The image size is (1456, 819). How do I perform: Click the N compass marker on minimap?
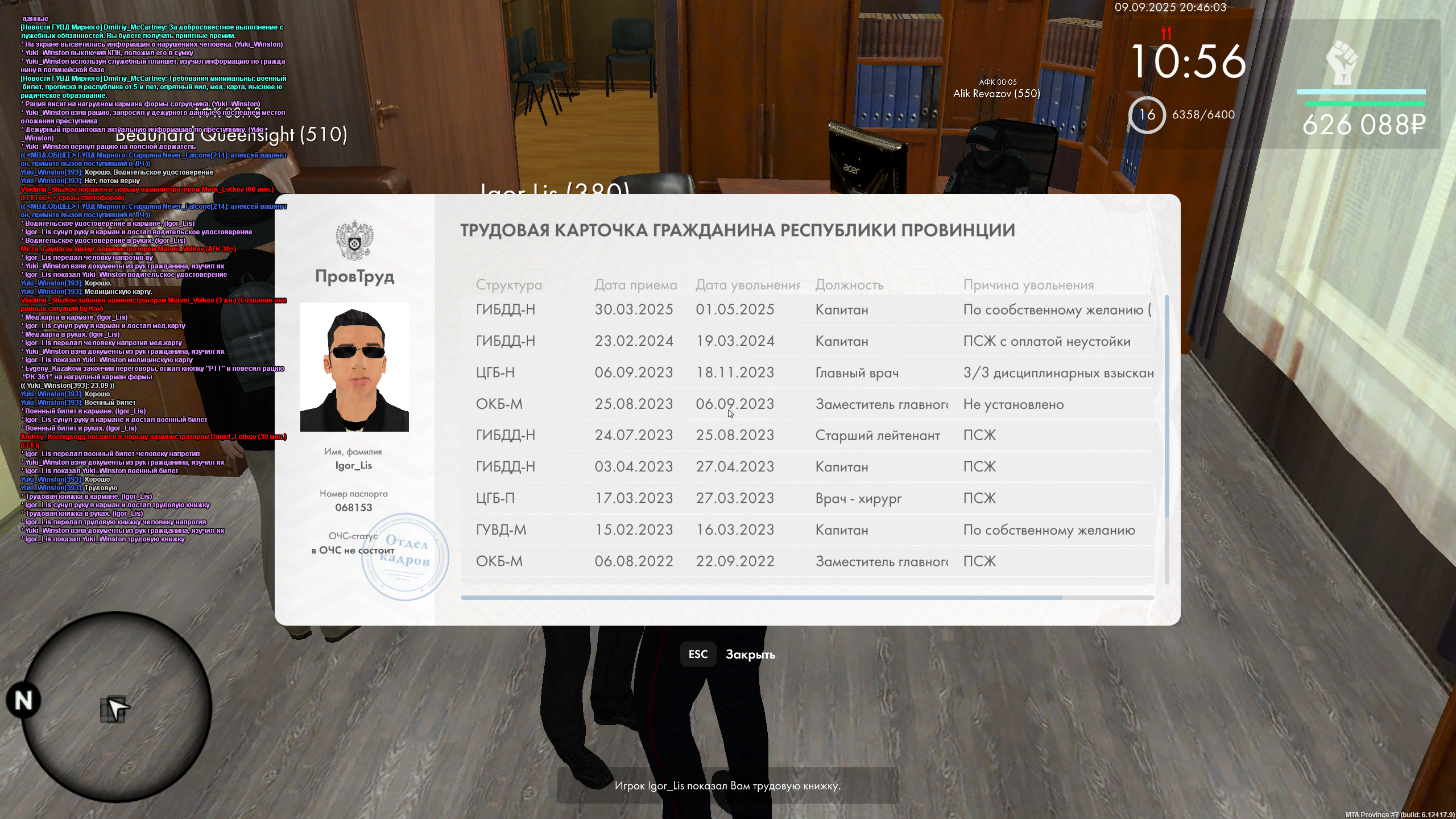click(23, 700)
